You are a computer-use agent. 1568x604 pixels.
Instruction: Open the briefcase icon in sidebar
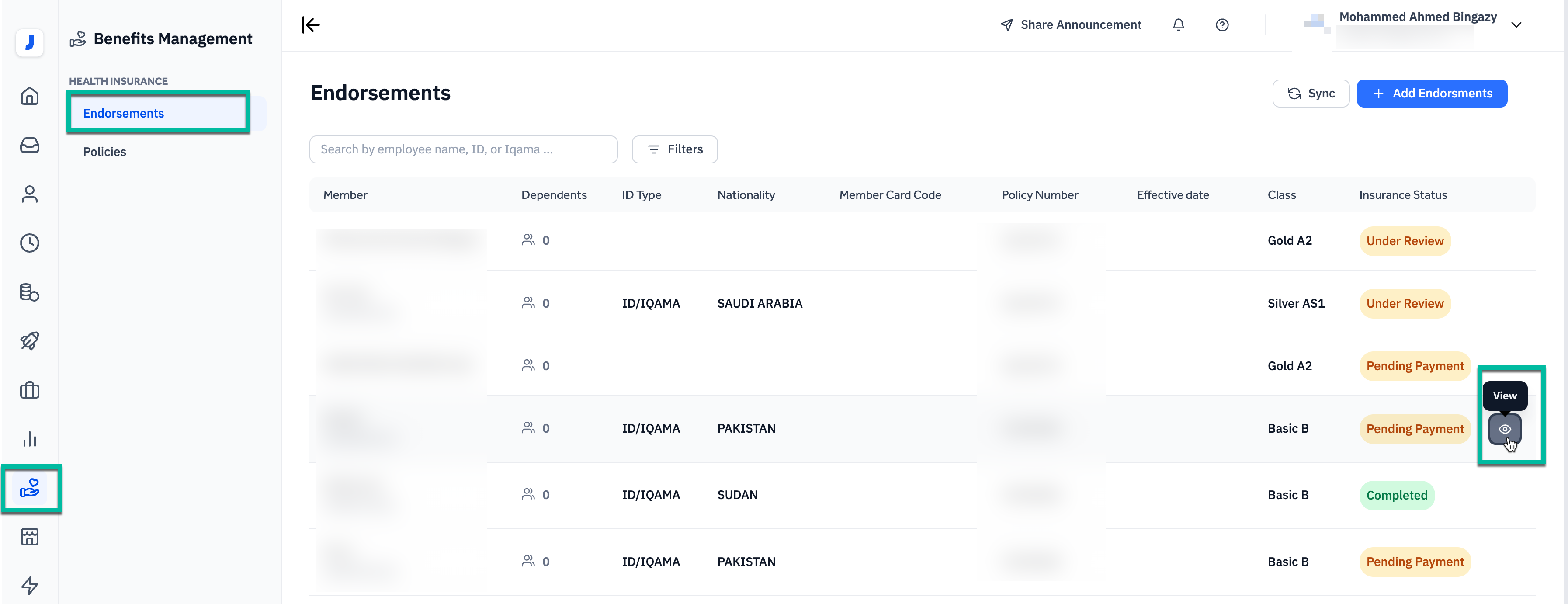[29, 390]
